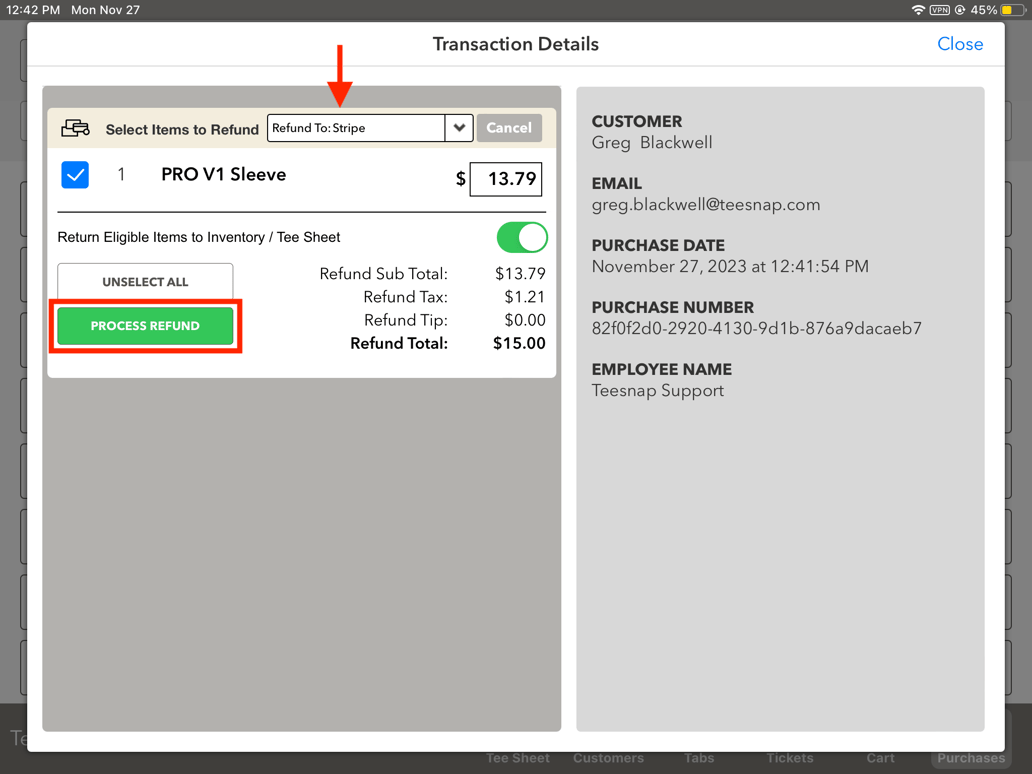Select the Cart tab
The height and width of the screenshot is (774, 1032).
point(880,758)
